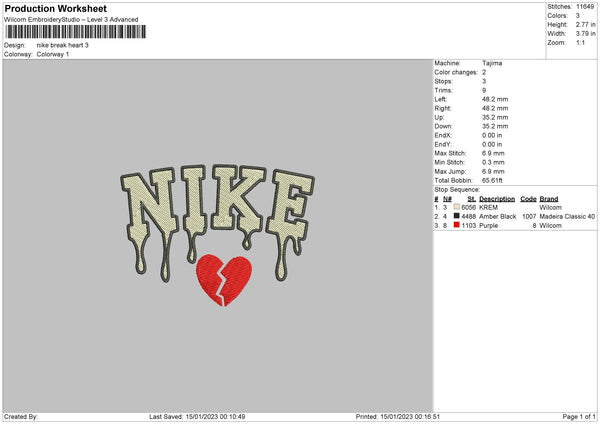Click the Total Bobbin value 65.61ft
The width and height of the screenshot is (600, 424).
tap(492, 181)
